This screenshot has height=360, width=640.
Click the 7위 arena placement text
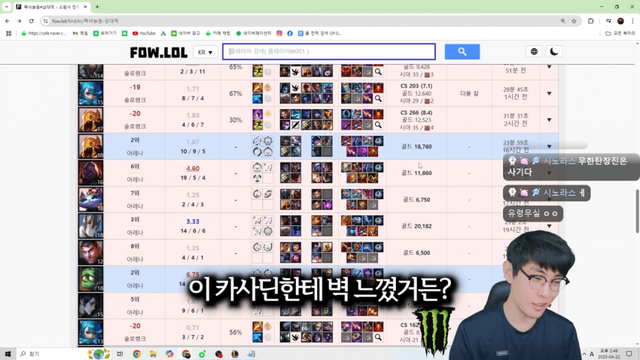pyautogui.click(x=135, y=193)
